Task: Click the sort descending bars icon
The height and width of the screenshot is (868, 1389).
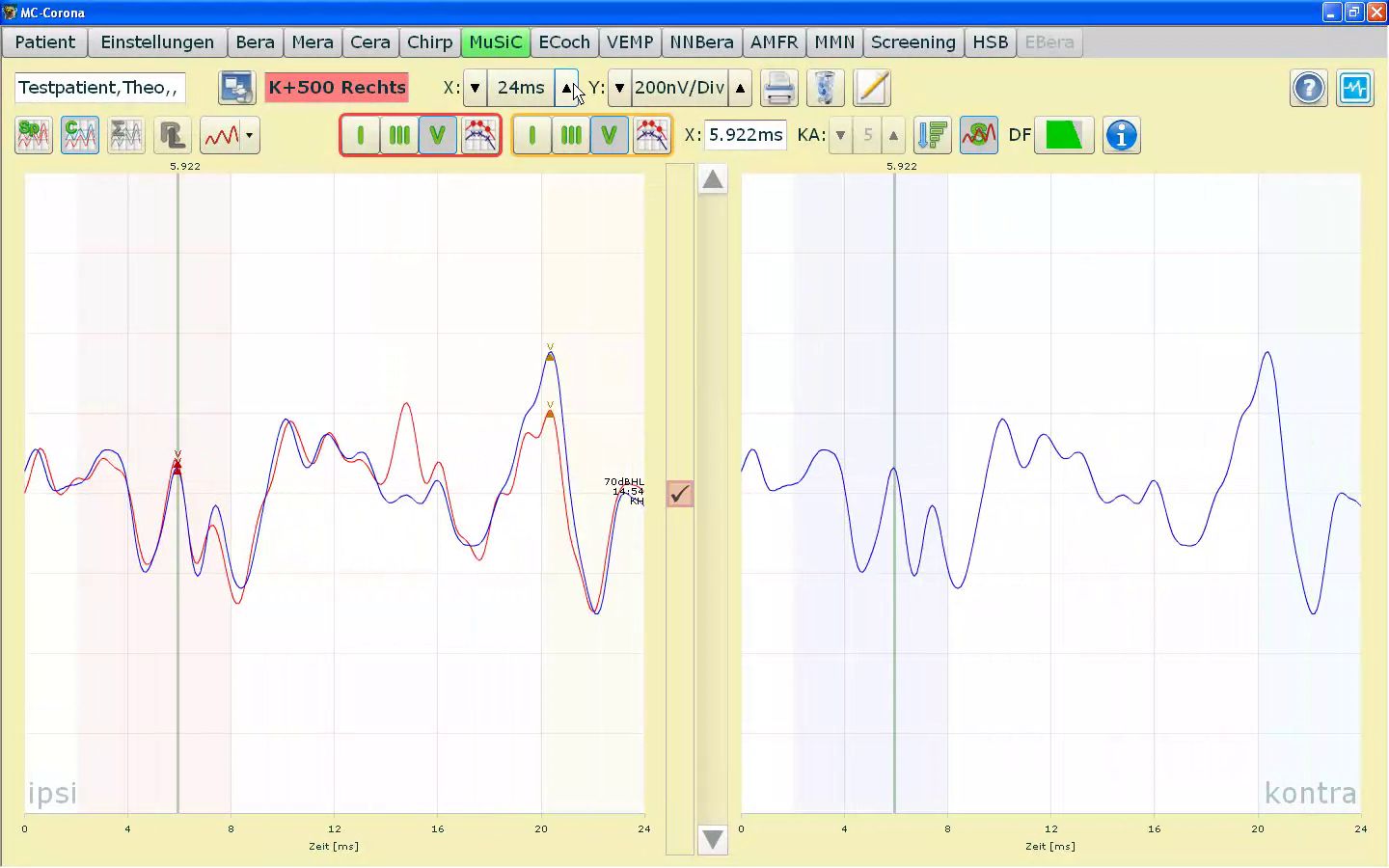Action: 933,135
